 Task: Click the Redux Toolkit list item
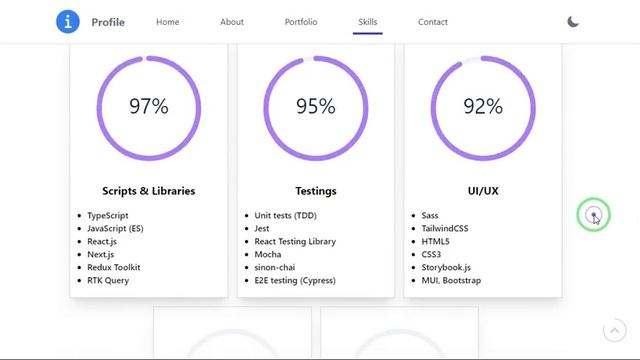click(113, 267)
